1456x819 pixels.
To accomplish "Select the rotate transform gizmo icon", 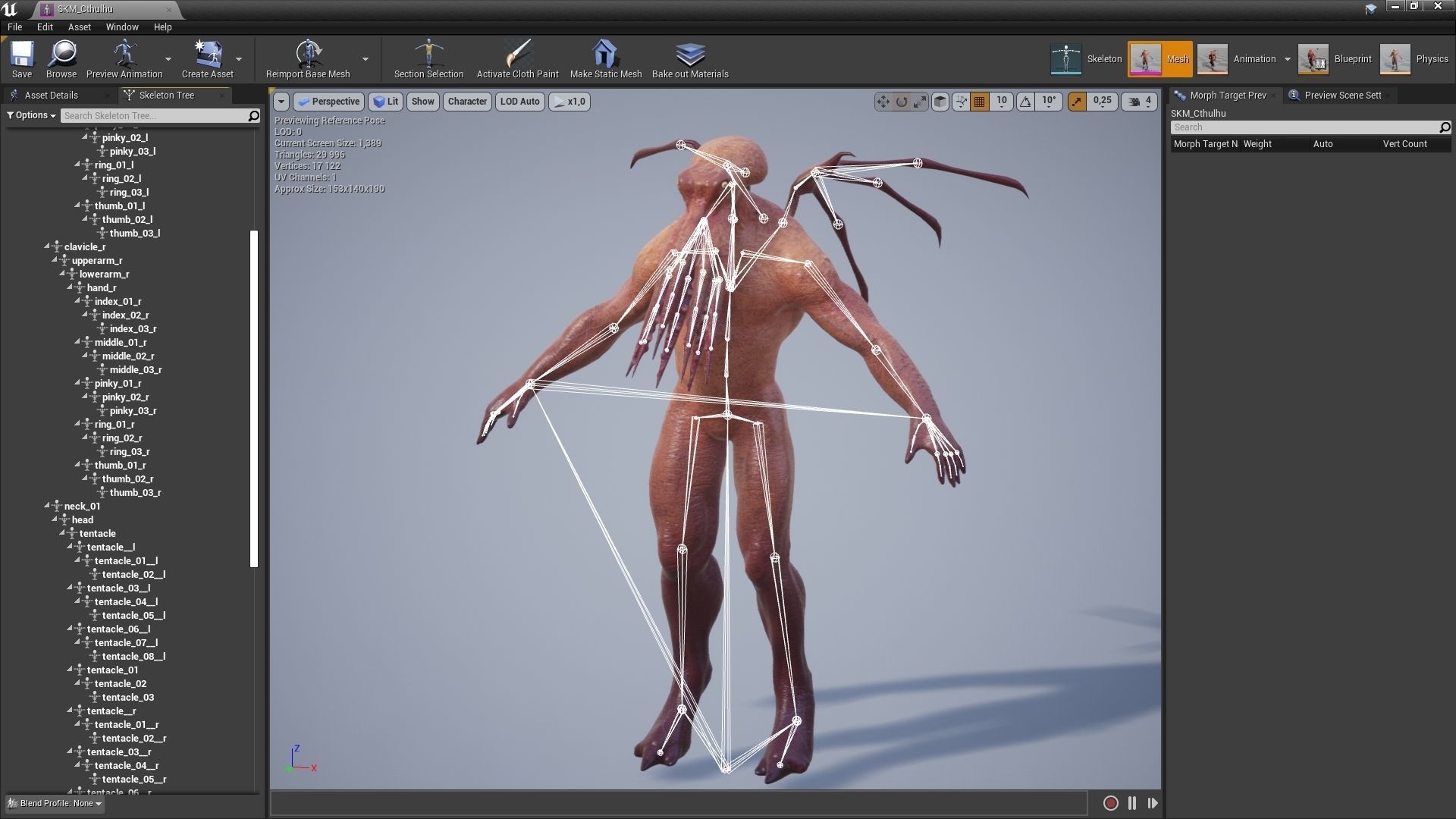I will click(x=902, y=102).
